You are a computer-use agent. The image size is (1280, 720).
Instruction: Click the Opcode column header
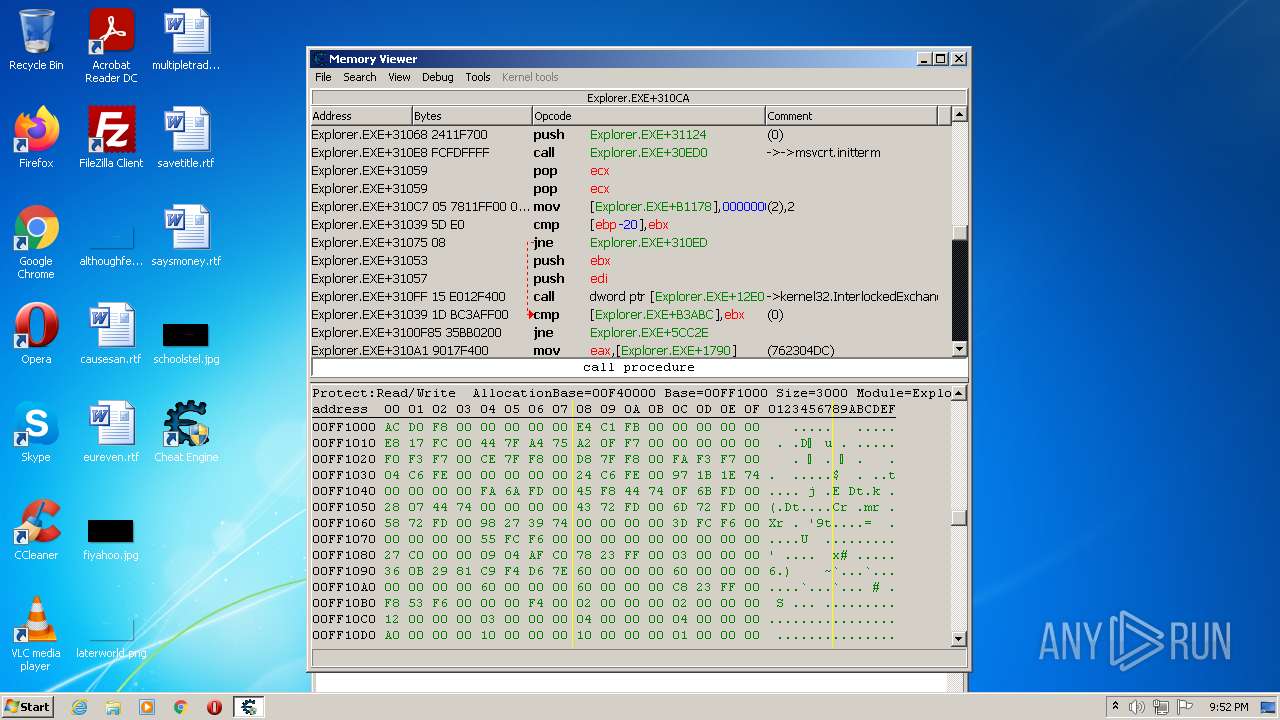coord(649,116)
